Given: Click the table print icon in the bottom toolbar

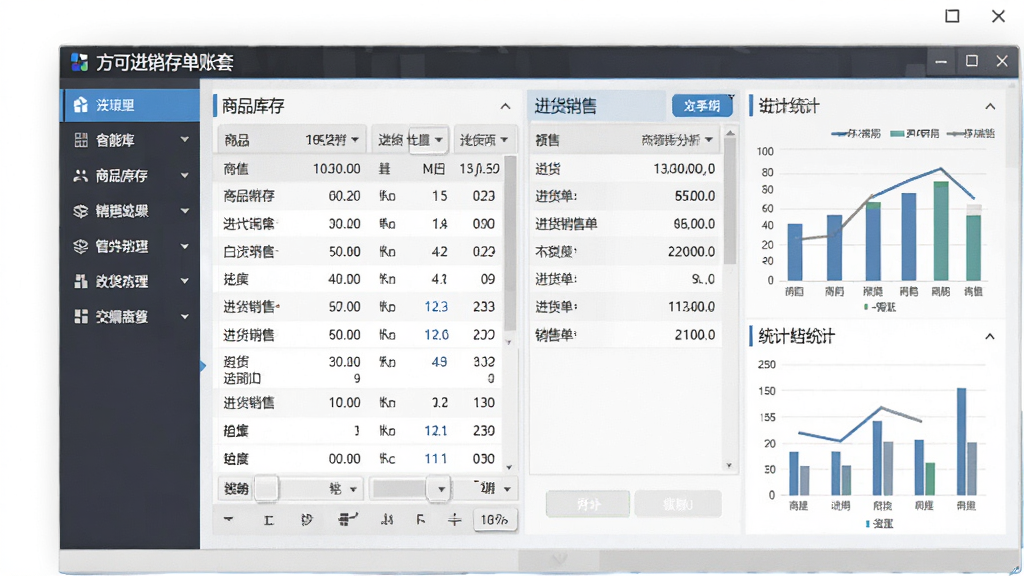Looking at the screenshot, I should [347, 519].
